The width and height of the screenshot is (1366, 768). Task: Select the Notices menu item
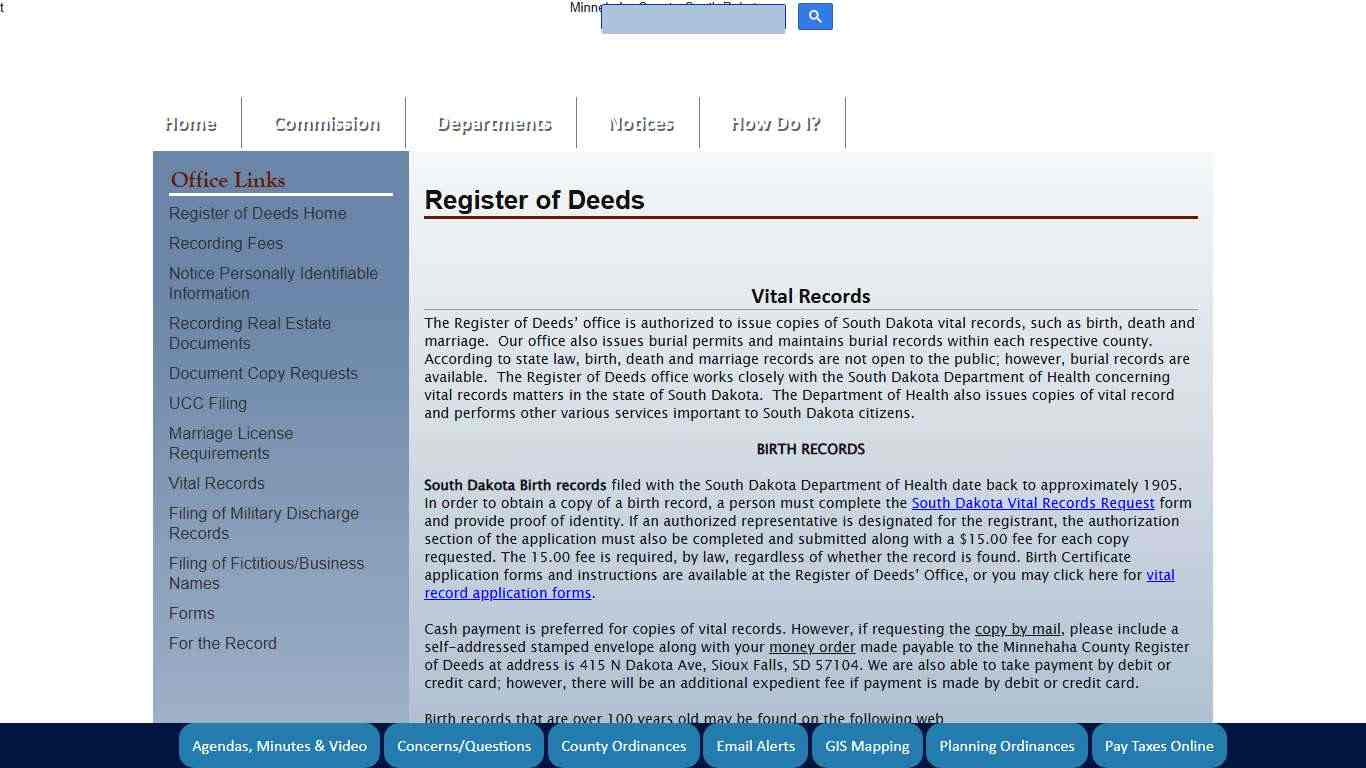tap(640, 123)
